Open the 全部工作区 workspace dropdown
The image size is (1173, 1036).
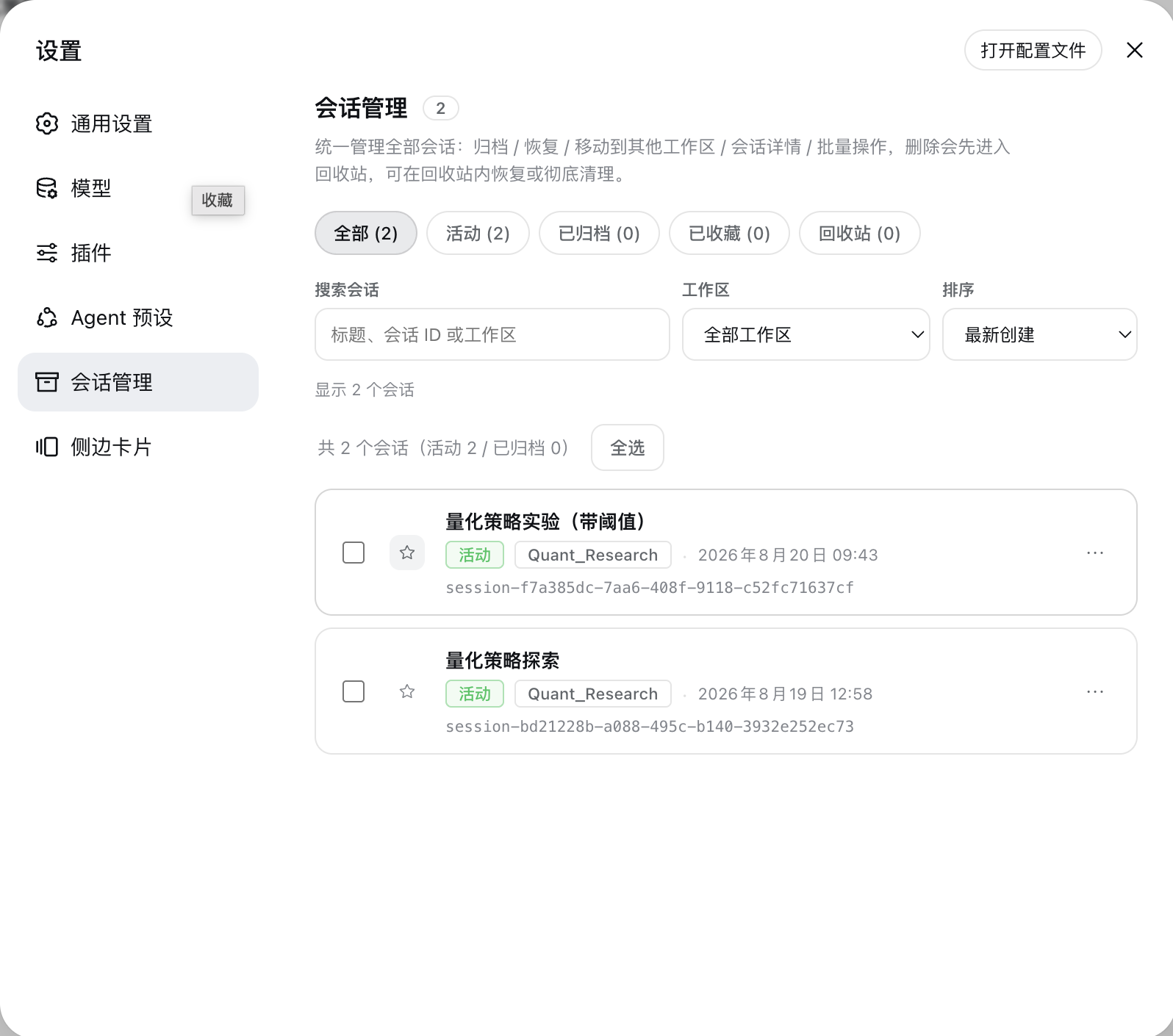click(806, 334)
